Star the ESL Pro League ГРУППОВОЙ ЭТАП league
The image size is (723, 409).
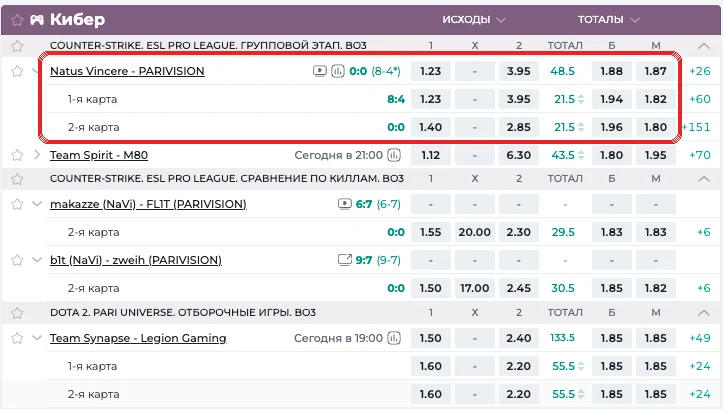pyautogui.click(x=17, y=46)
